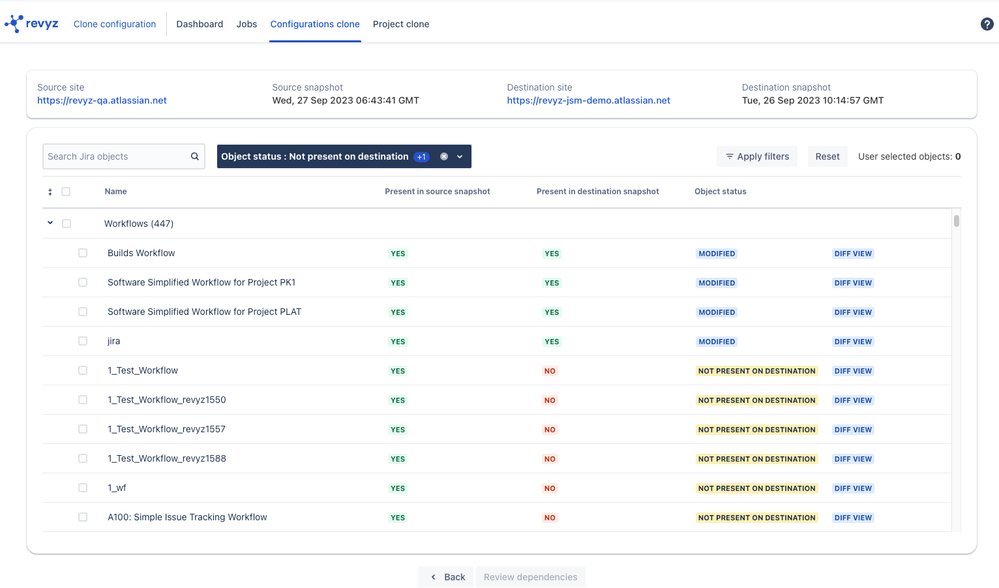This screenshot has width=999, height=588.
Task: Open the Dashboard tab
Action: pyautogui.click(x=199, y=24)
